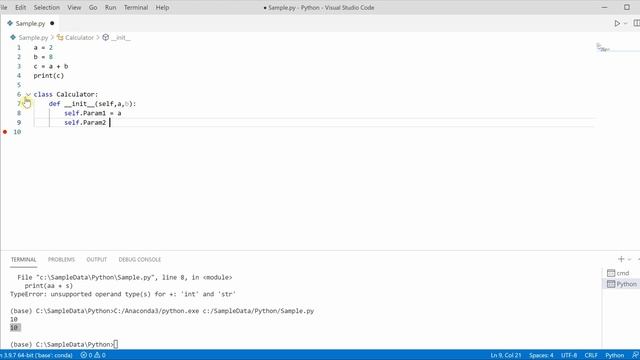Screen dimensions: 640x360
Task: Change line ending via CRLF status item
Action: coord(591,355)
